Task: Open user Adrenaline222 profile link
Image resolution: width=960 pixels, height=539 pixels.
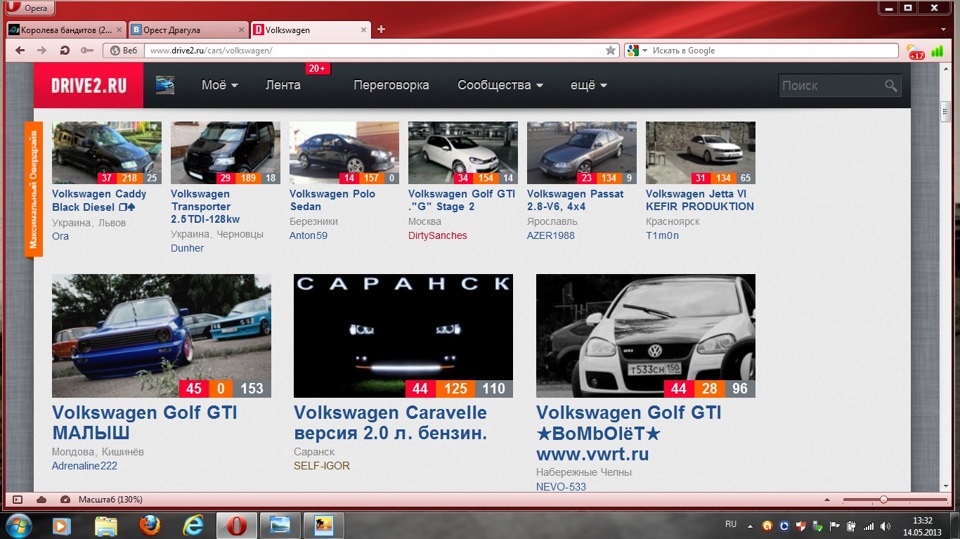Action: pos(84,466)
